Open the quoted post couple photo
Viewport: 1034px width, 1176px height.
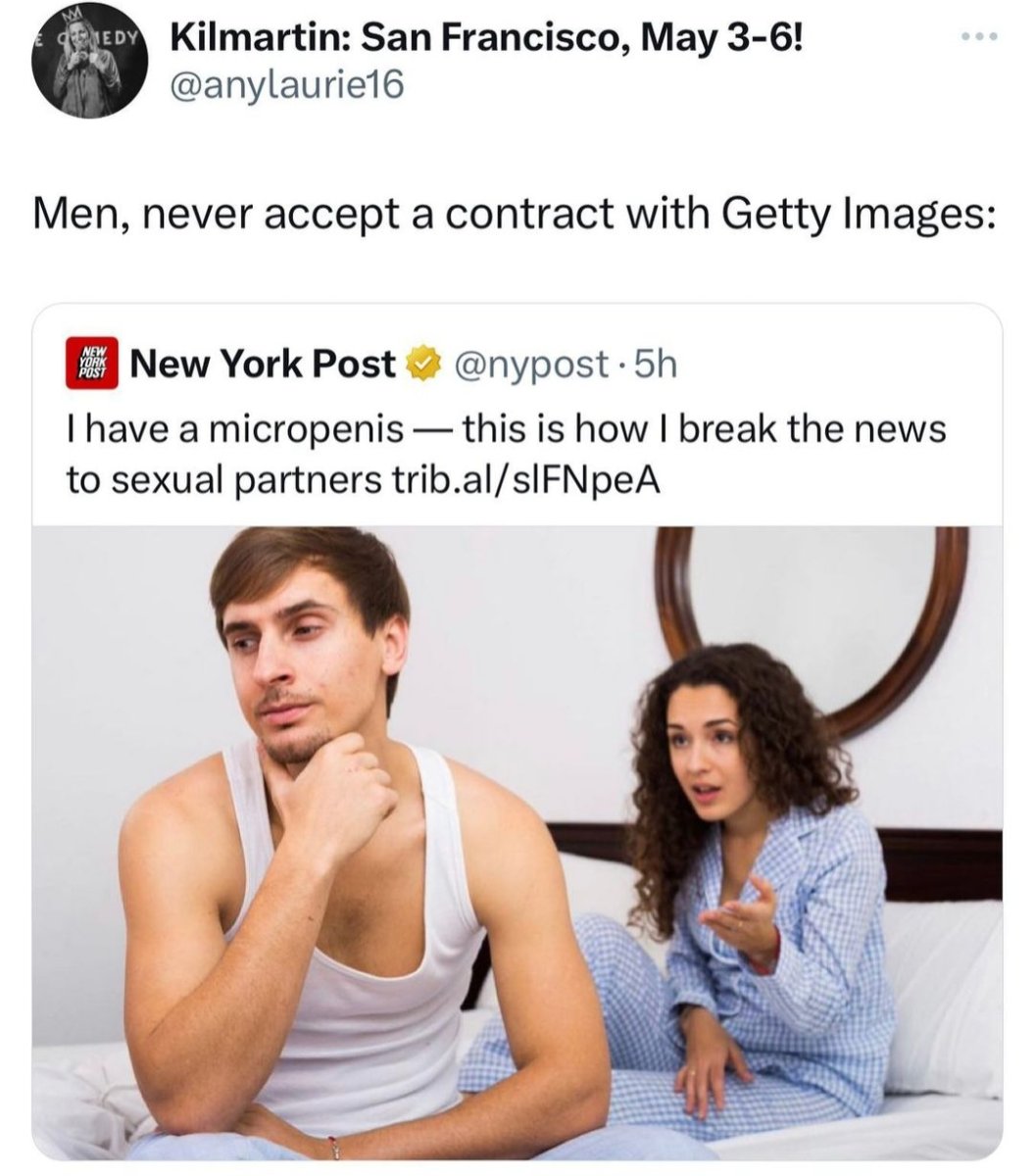coord(517,843)
